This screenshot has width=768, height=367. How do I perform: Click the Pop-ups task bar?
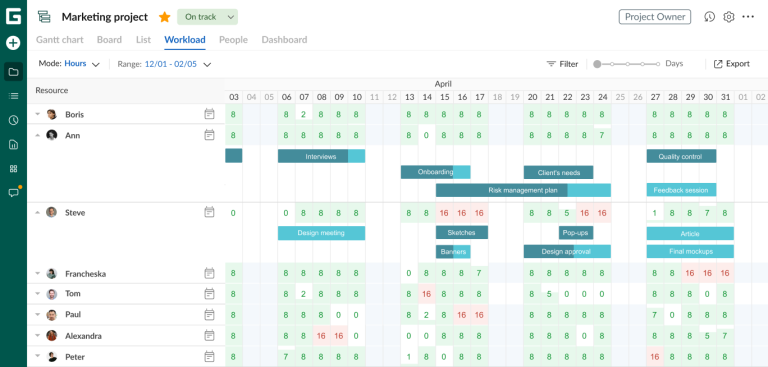pos(576,232)
